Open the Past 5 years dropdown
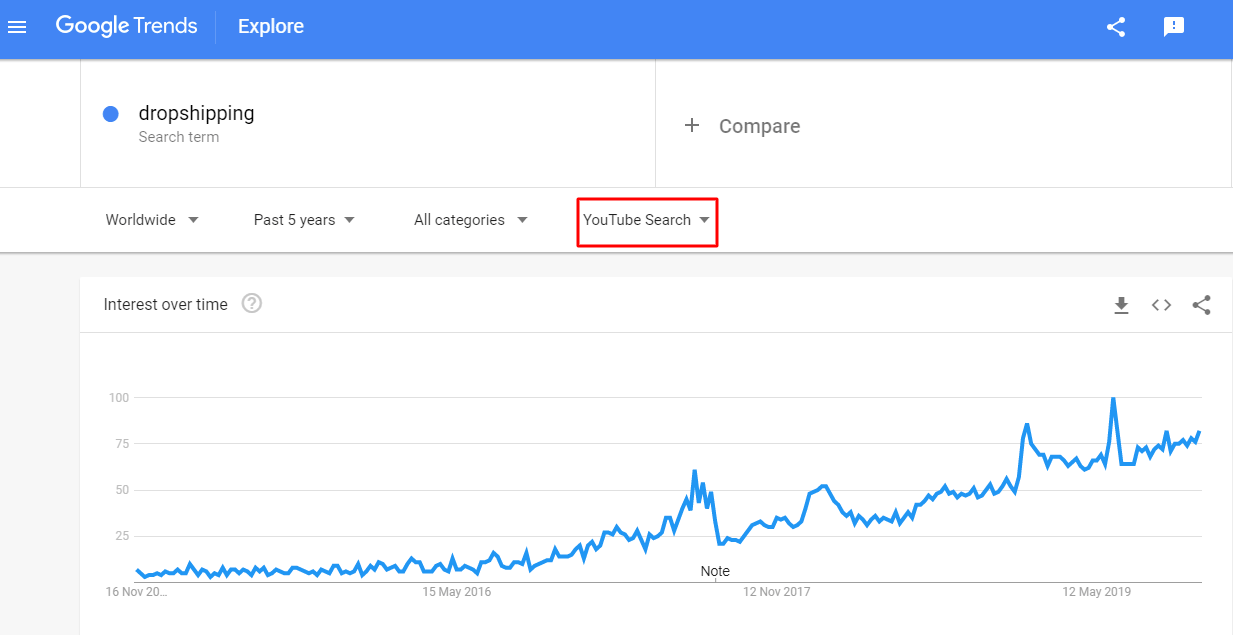The width and height of the screenshot is (1233, 635). point(304,220)
